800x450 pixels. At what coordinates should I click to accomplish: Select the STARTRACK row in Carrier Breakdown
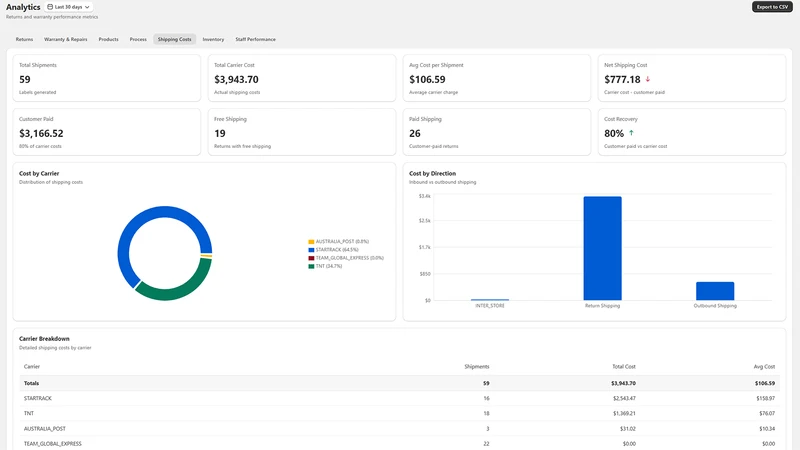tap(399, 398)
